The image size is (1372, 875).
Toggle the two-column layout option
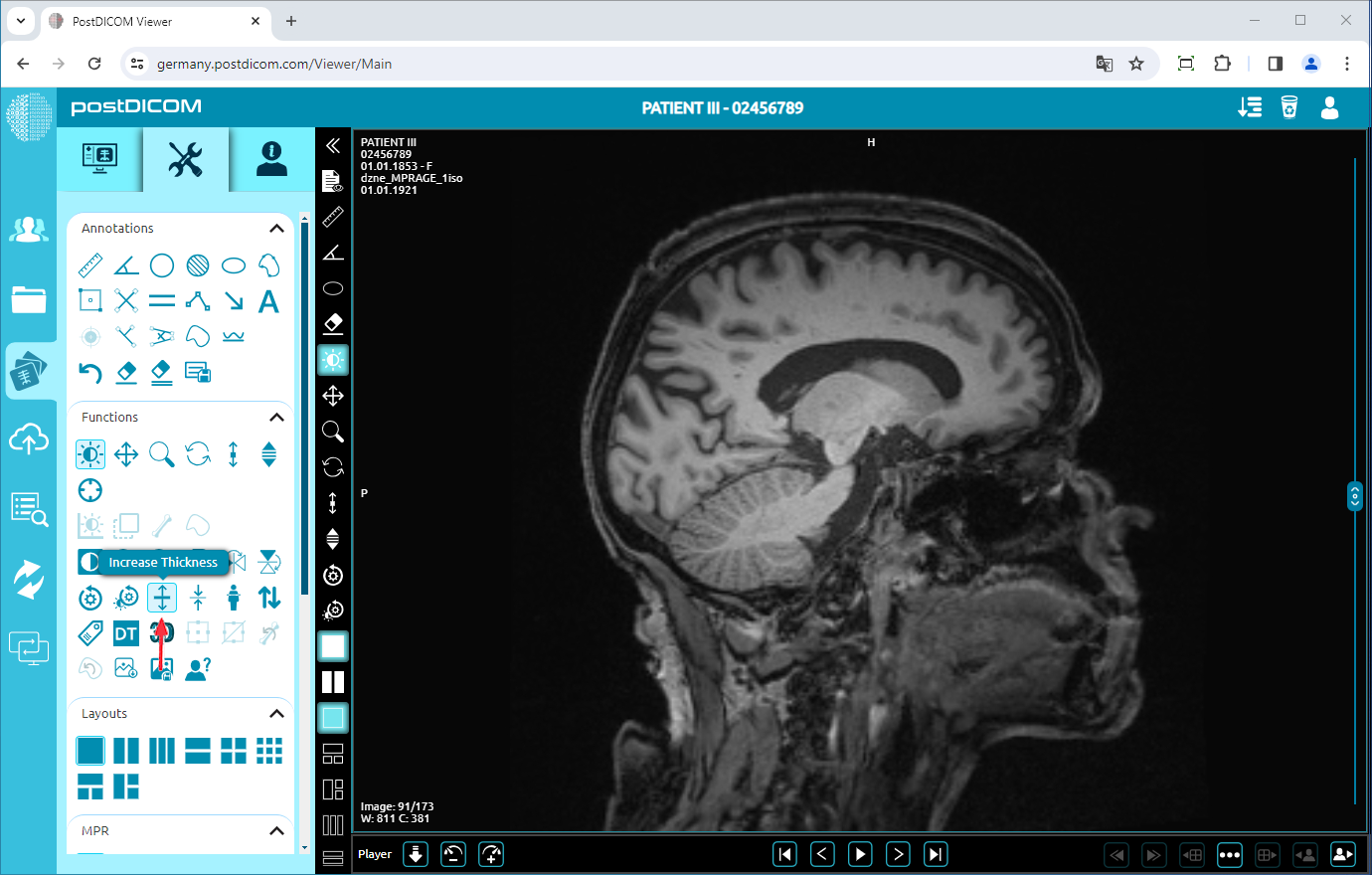coord(125,751)
